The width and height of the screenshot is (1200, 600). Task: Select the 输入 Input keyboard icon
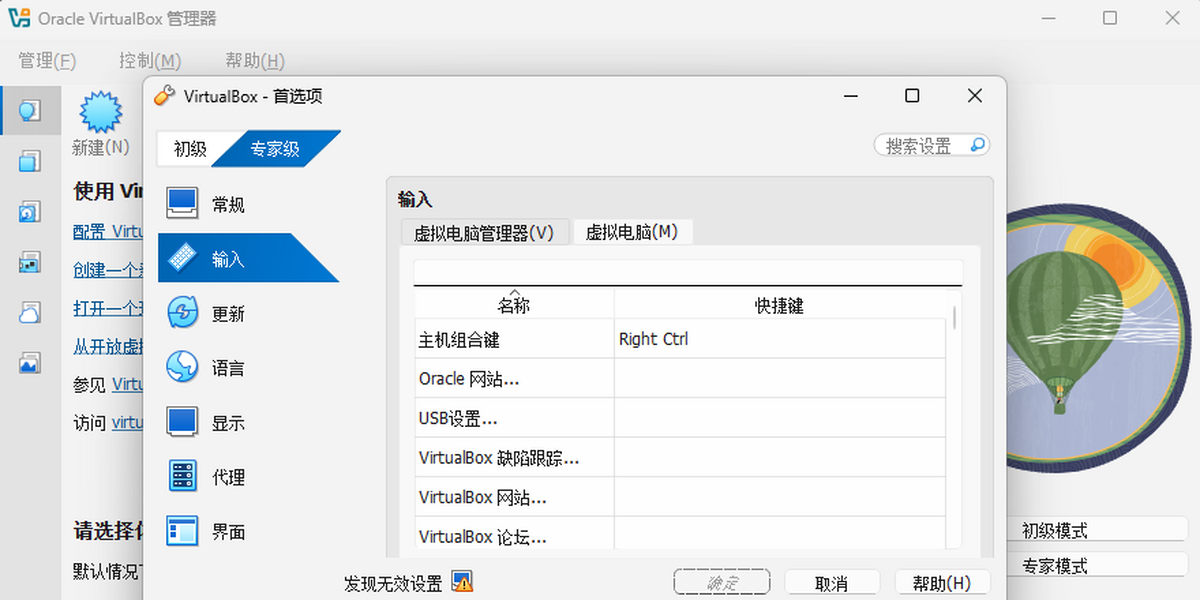coord(182,258)
